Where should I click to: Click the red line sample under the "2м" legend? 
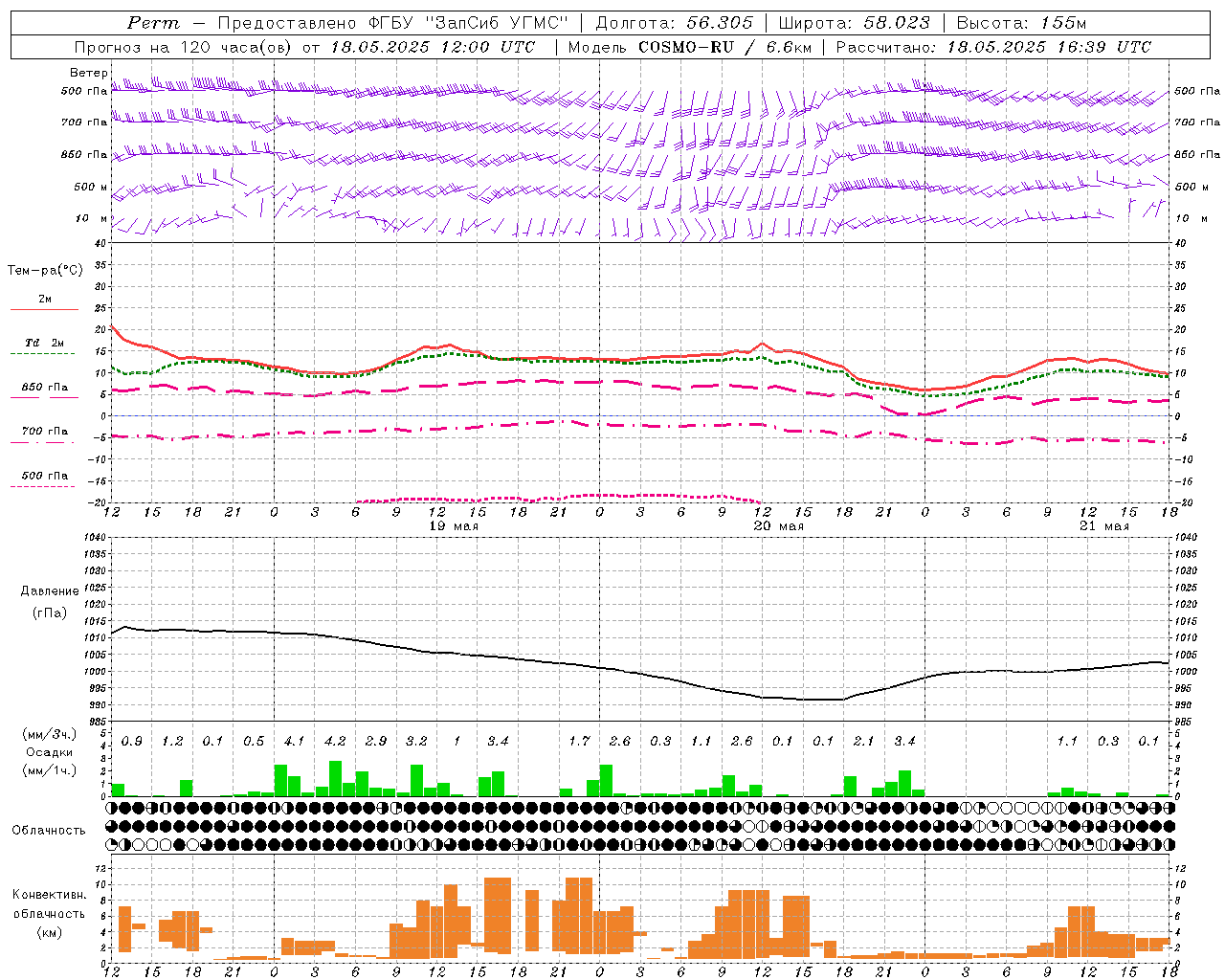pyautogui.click(x=44, y=309)
